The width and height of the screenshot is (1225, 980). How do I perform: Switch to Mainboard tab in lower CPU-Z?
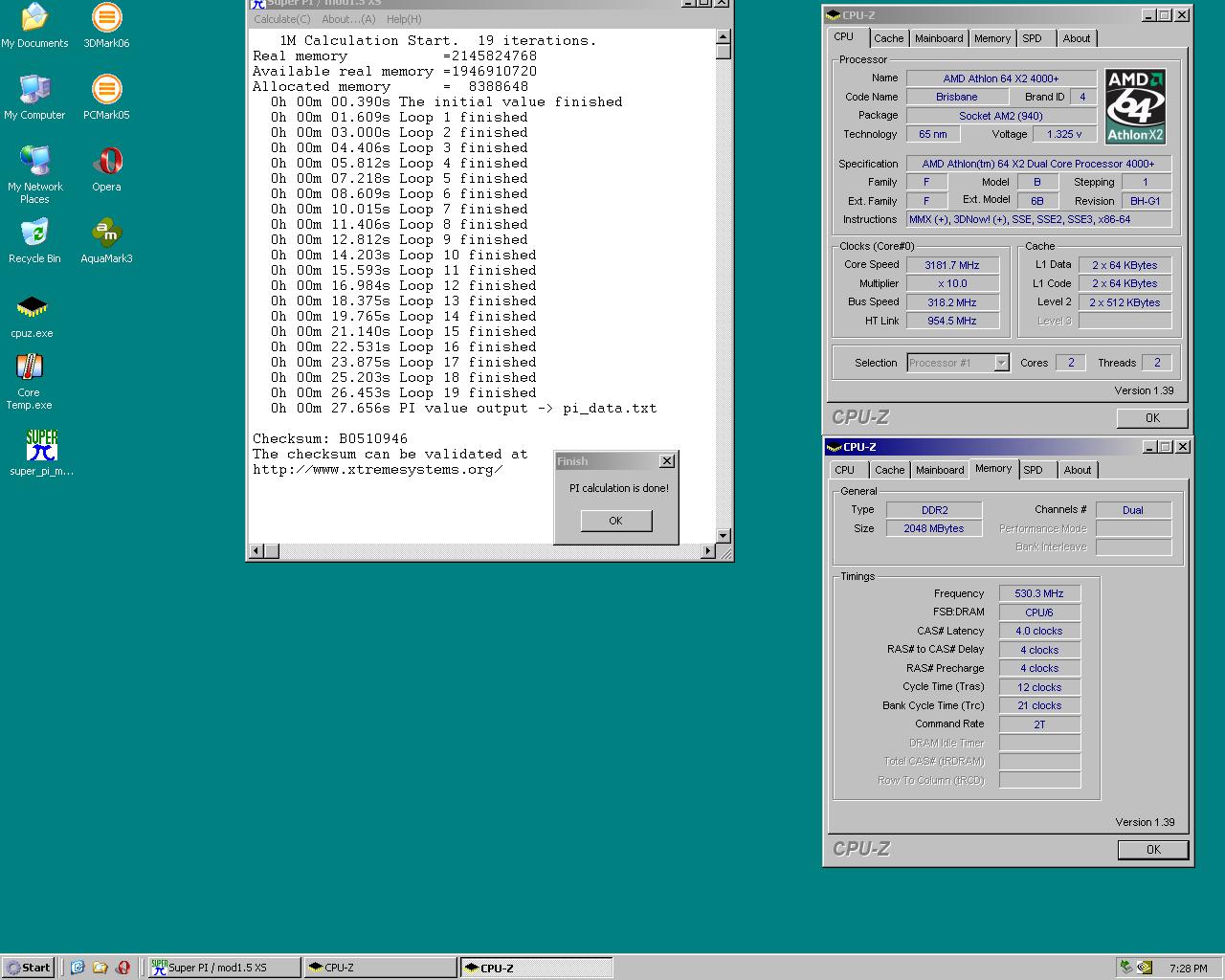tap(940, 470)
